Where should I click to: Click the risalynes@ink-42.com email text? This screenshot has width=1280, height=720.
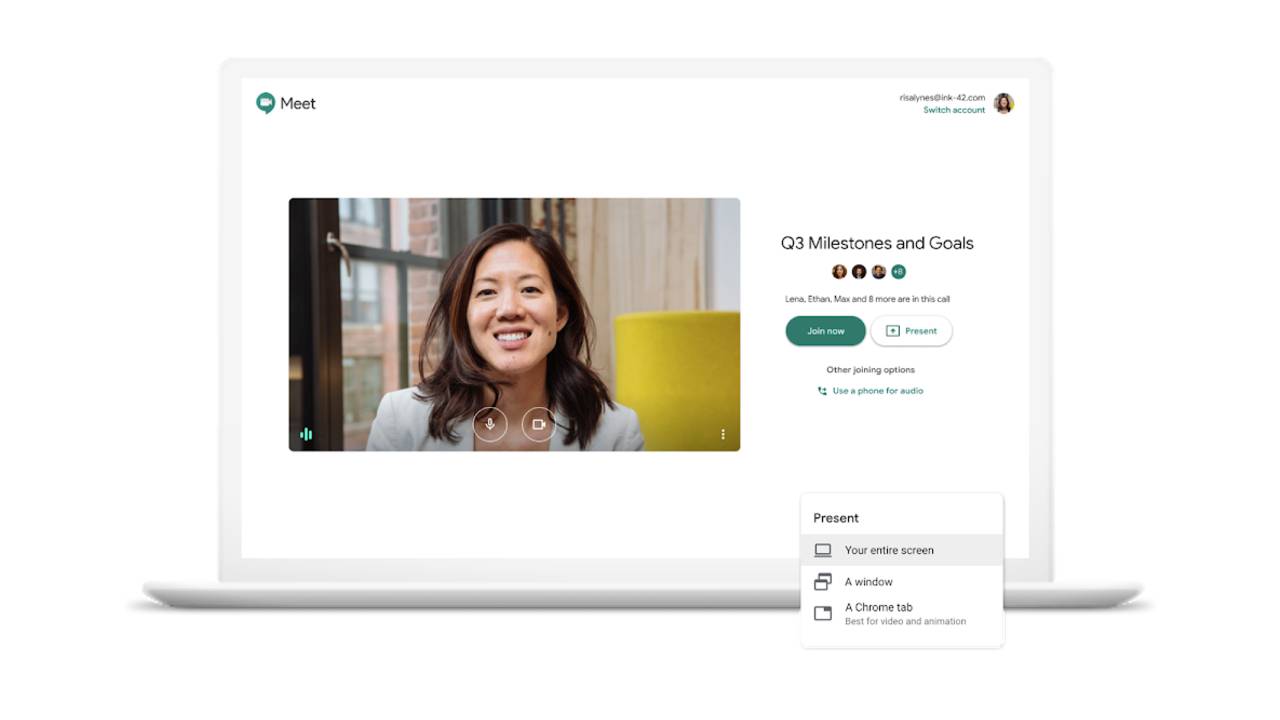tap(942, 98)
